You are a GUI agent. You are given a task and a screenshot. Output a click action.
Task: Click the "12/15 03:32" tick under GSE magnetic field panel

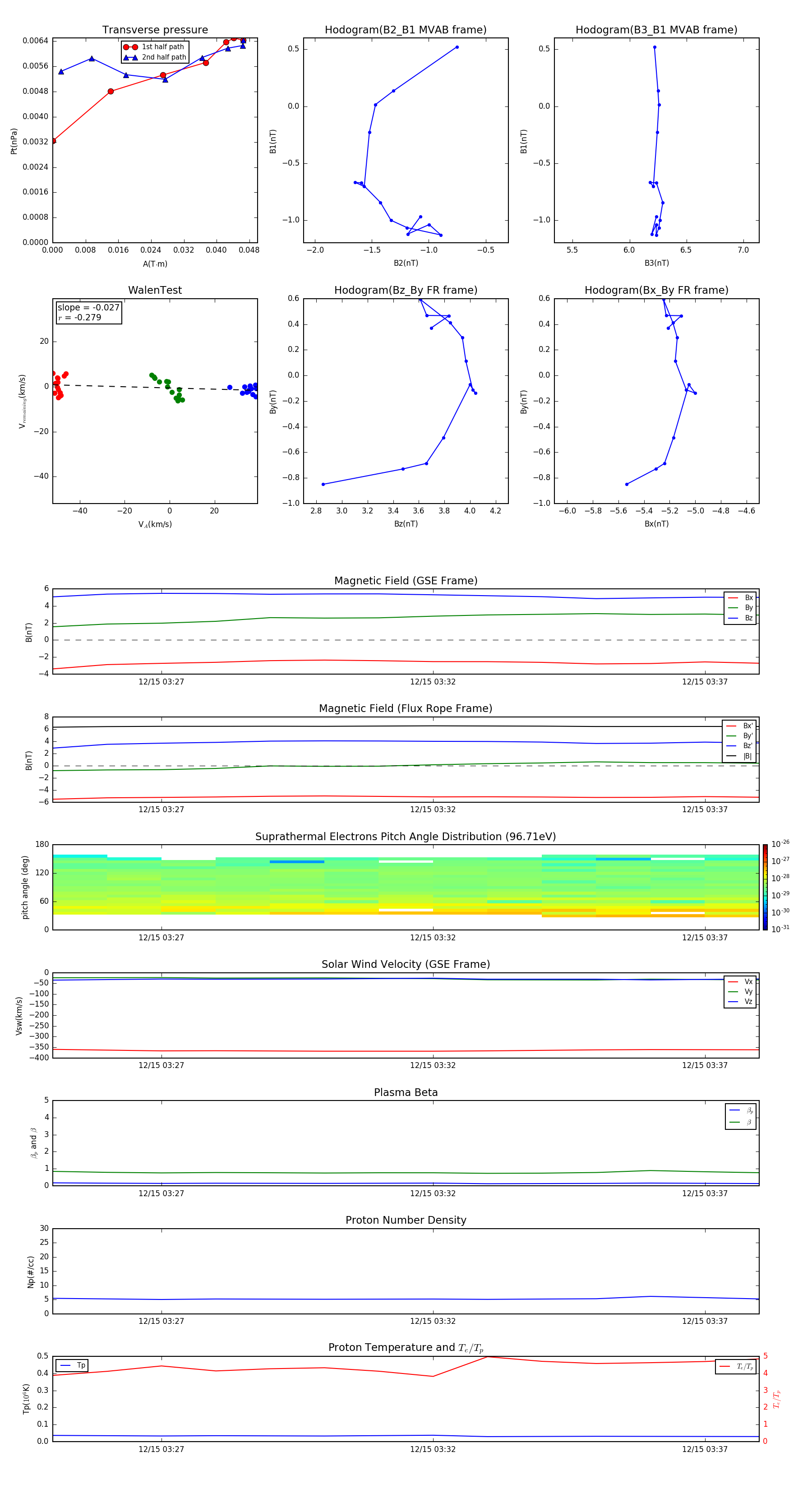pos(433,682)
